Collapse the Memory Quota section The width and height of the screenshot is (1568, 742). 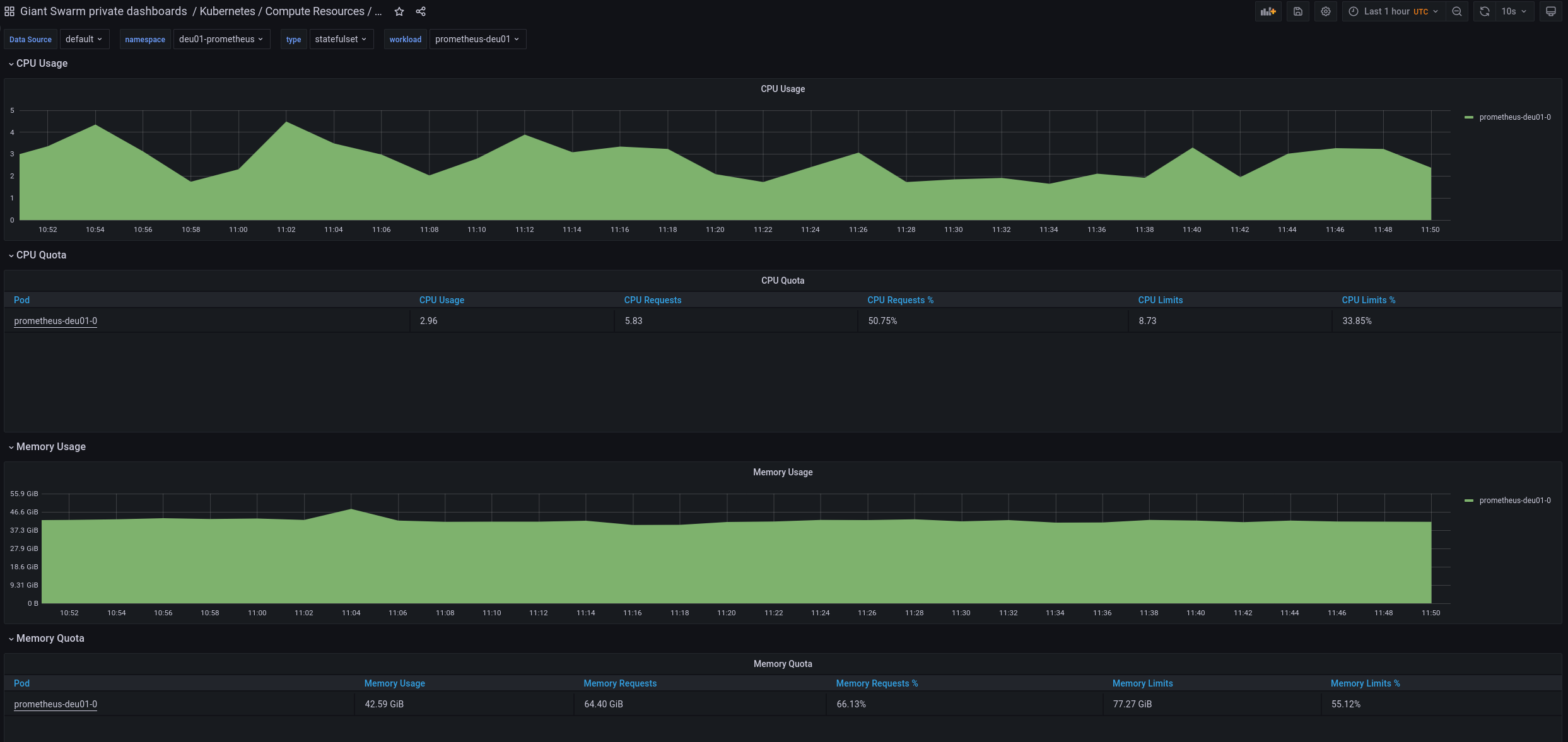tap(46, 638)
